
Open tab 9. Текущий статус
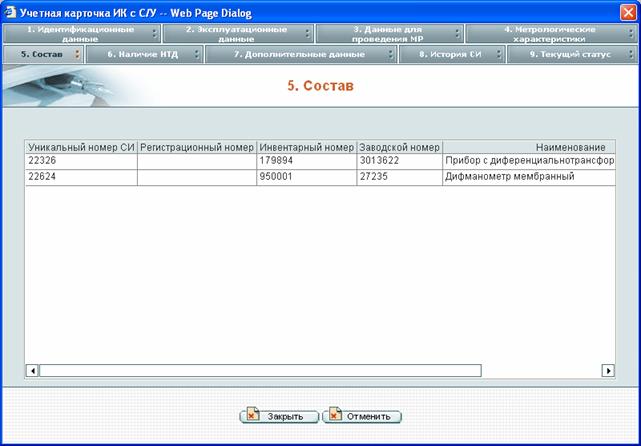coord(572,54)
